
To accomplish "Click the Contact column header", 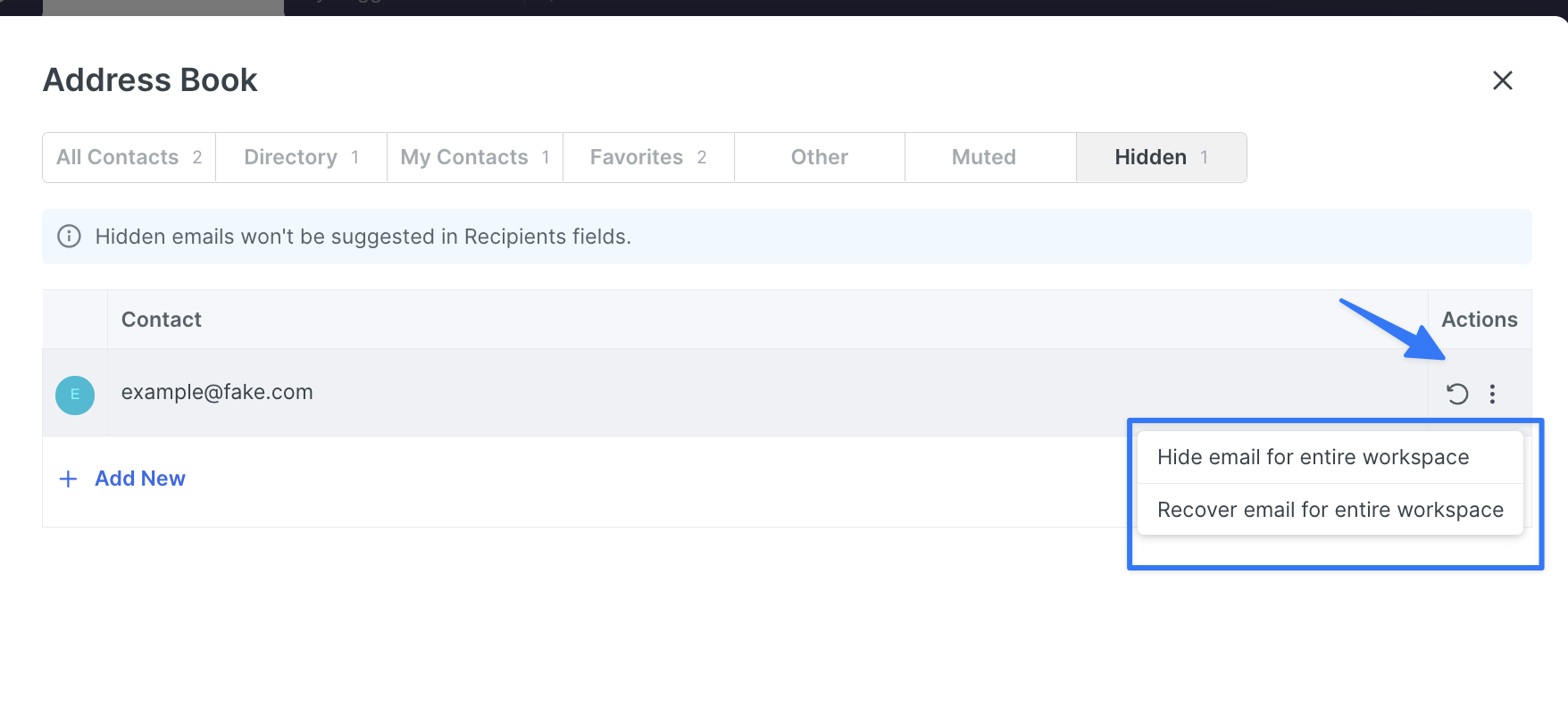I will point(162,320).
